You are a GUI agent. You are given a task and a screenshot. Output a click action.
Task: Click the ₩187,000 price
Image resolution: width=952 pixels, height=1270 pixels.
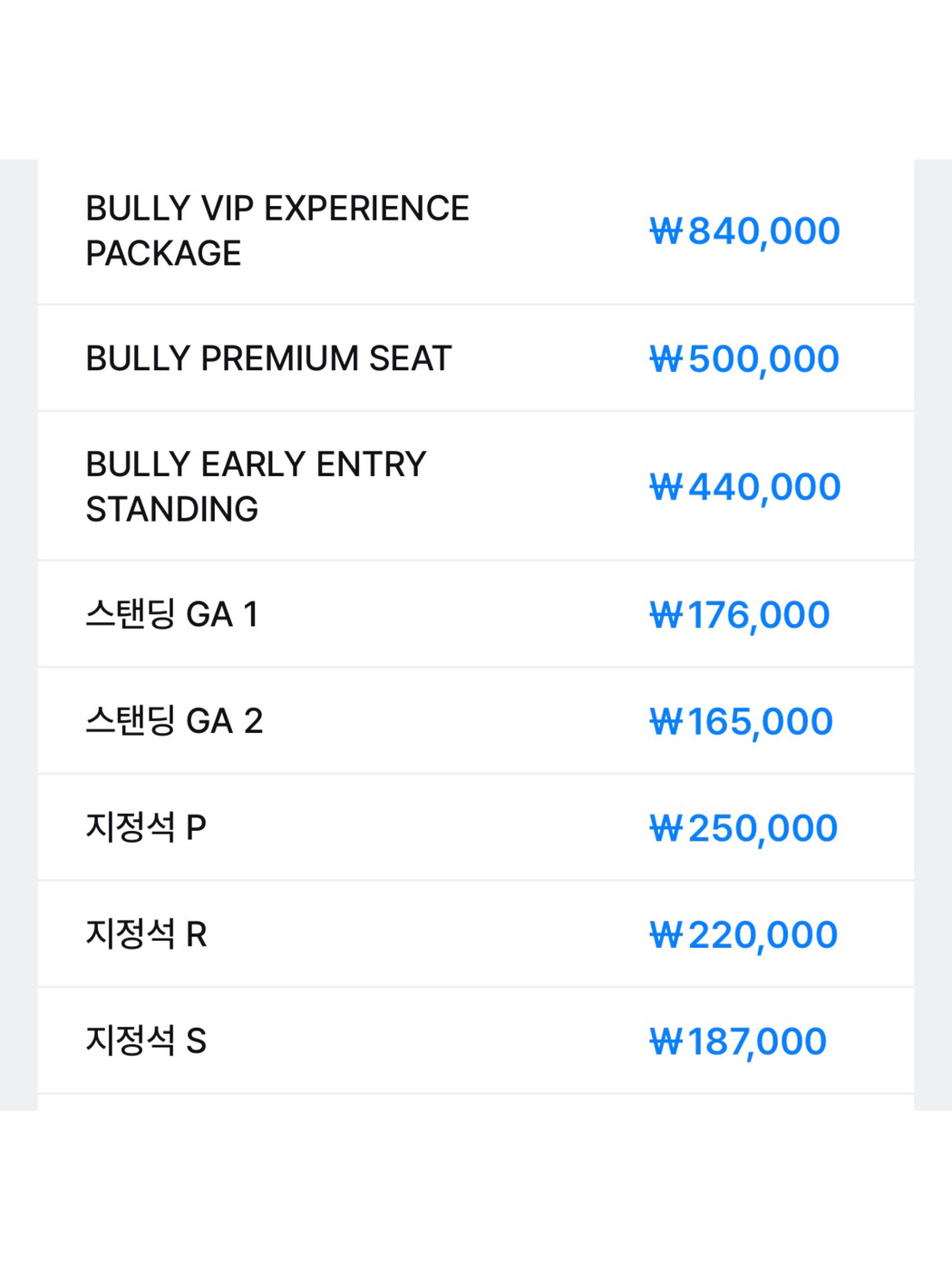click(x=738, y=1041)
